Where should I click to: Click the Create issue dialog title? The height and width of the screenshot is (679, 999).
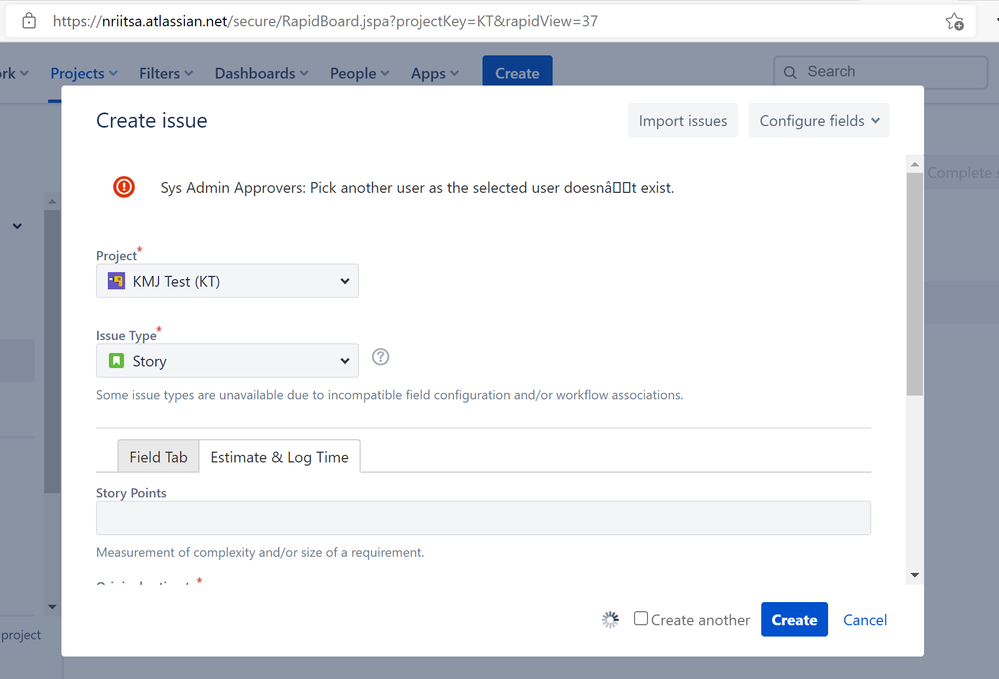tap(152, 120)
